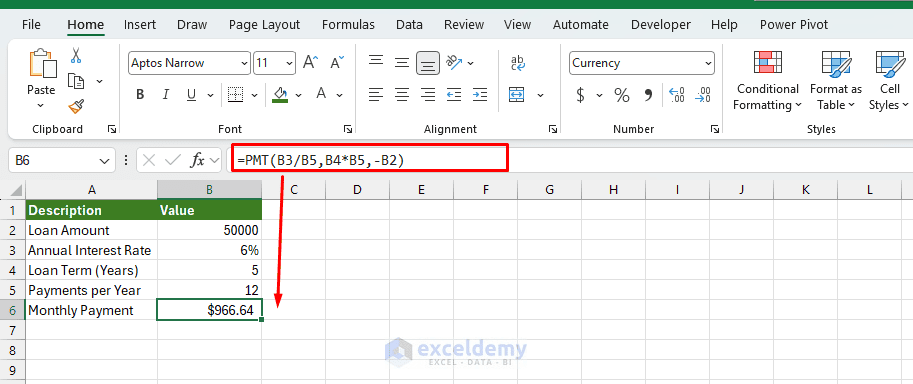Click the Insert Function fx icon
The width and height of the screenshot is (913, 384).
(x=198, y=160)
